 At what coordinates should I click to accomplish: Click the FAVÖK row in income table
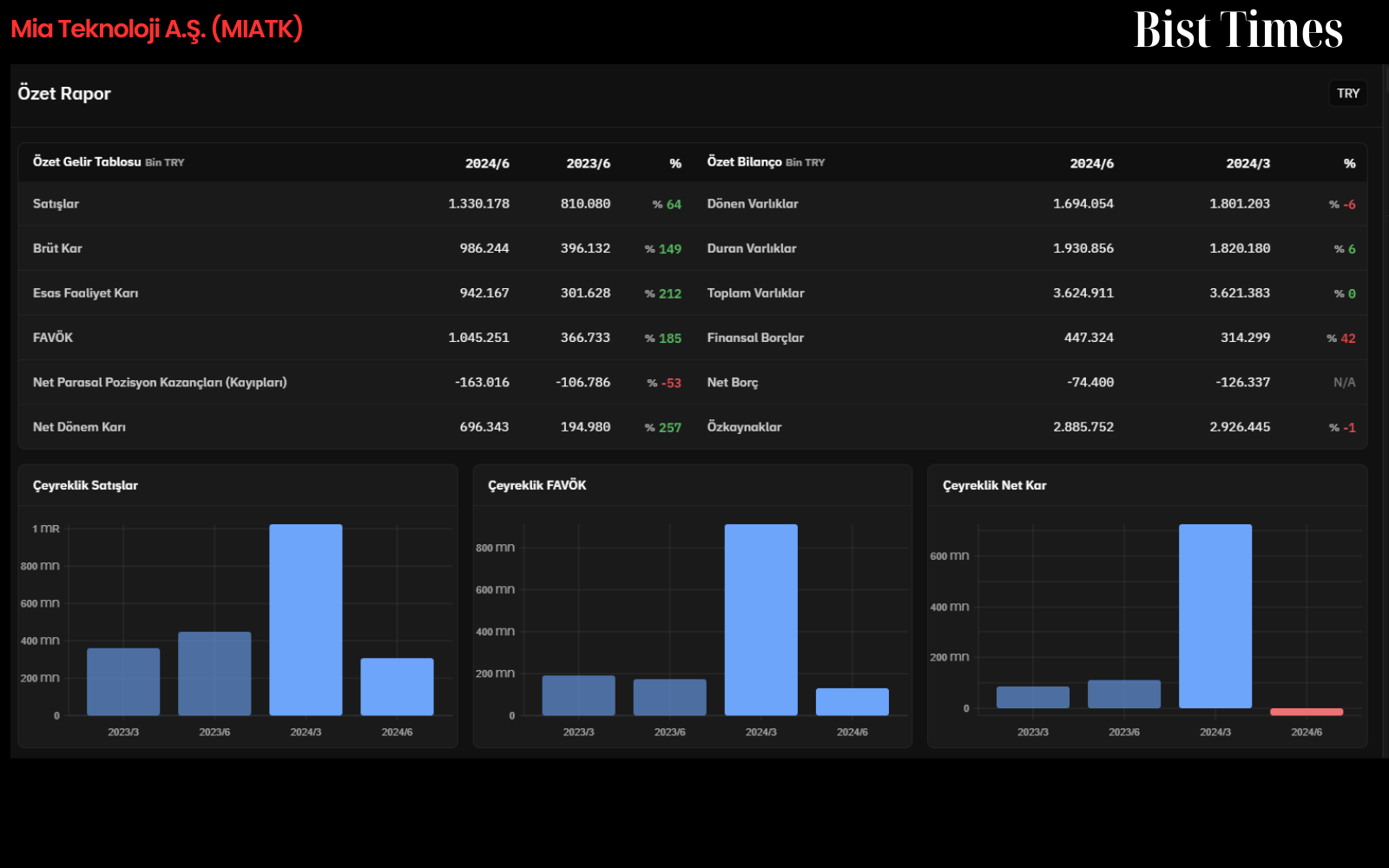356,338
